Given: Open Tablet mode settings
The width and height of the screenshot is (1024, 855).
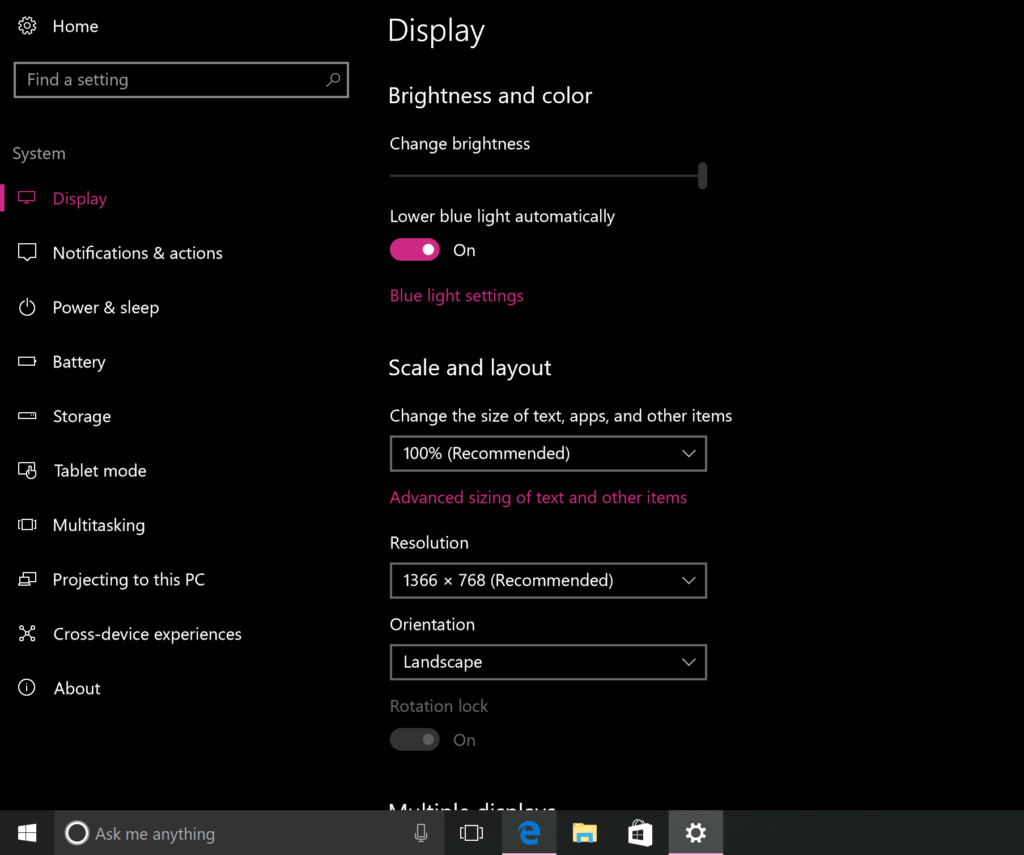Looking at the screenshot, I should pyautogui.click(x=100, y=470).
